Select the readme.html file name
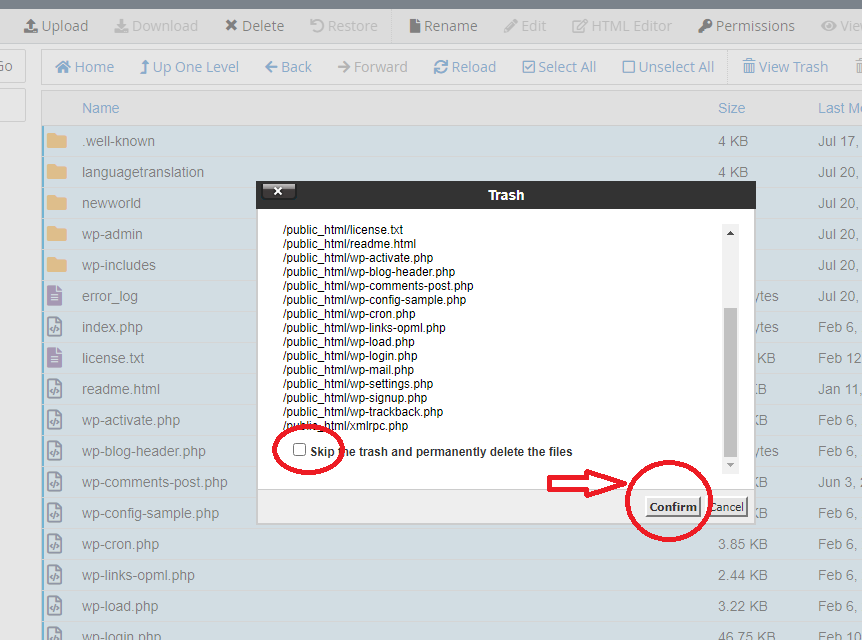Image resolution: width=862 pixels, height=640 pixels. (121, 389)
